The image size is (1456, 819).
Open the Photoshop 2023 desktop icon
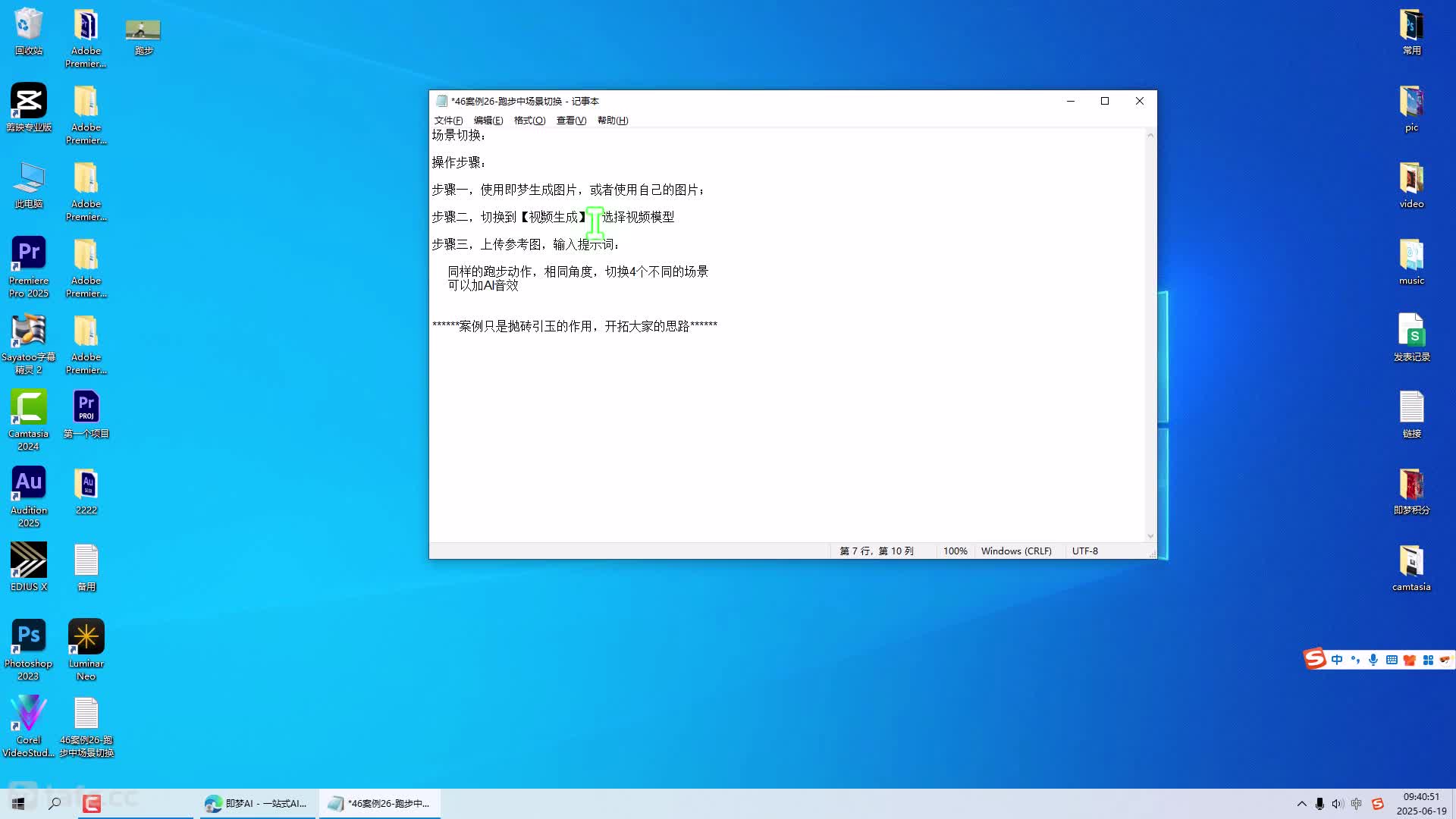[x=28, y=638]
